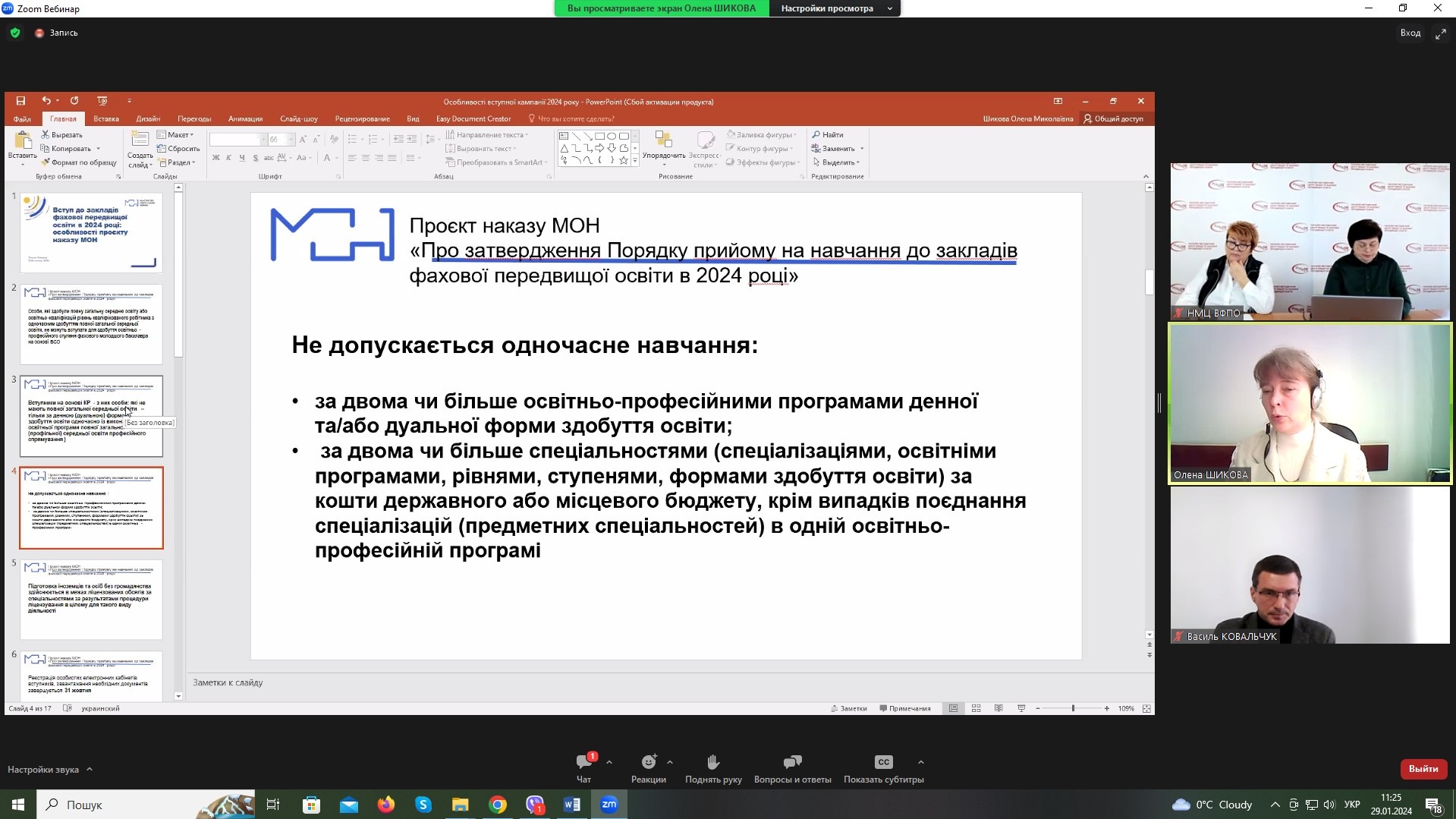1456x819 pixels.
Task: Click Поднять руку (Raise Hand) in Zoom
Action: (x=713, y=768)
